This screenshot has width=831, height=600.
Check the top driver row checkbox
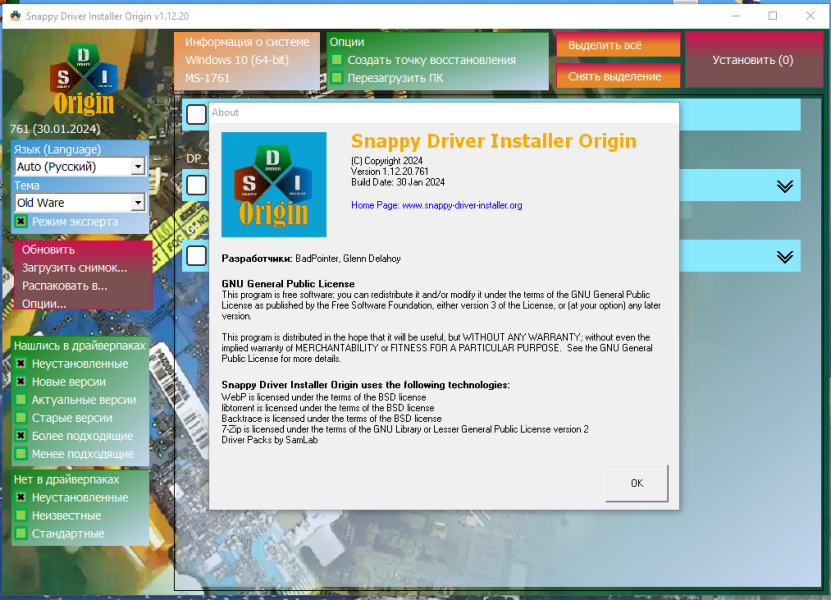(x=197, y=114)
